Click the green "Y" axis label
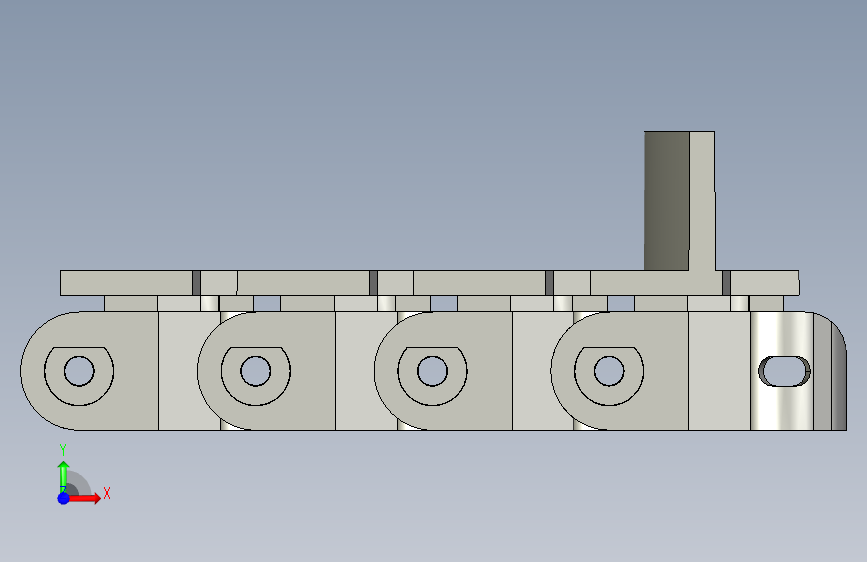 tap(63, 450)
